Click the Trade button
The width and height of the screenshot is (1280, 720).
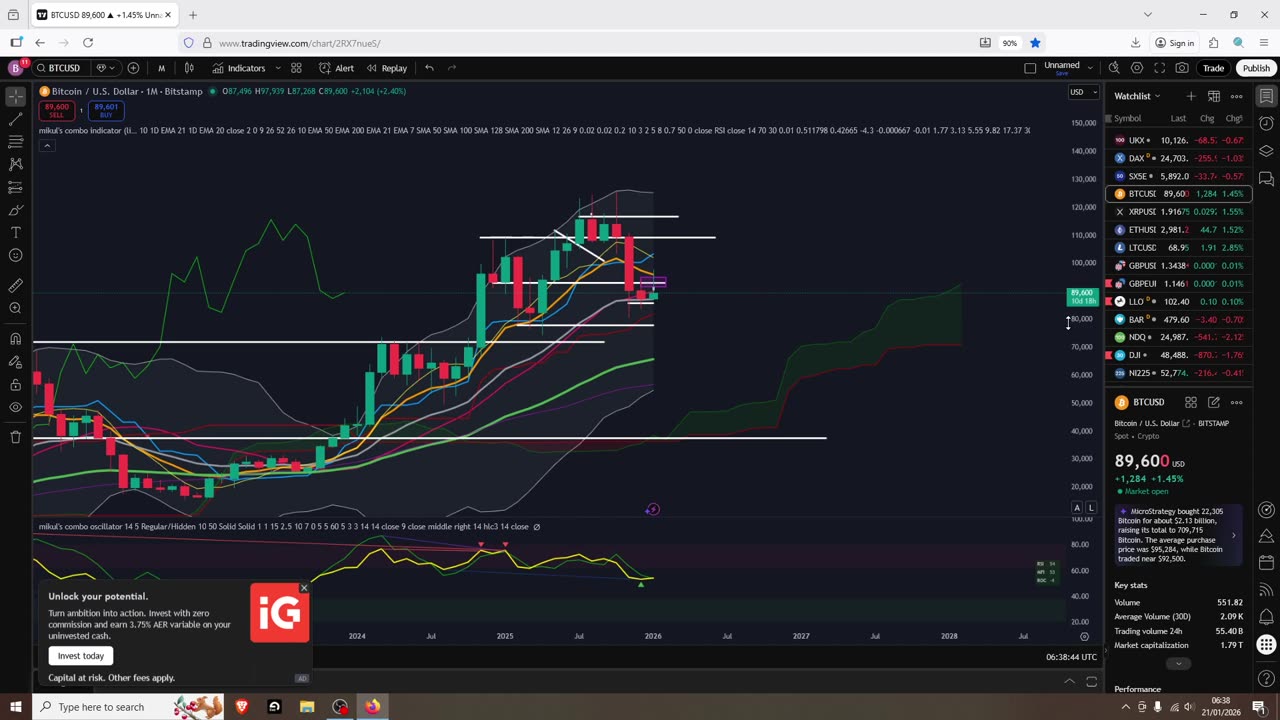pyautogui.click(x=1213, y=68)
